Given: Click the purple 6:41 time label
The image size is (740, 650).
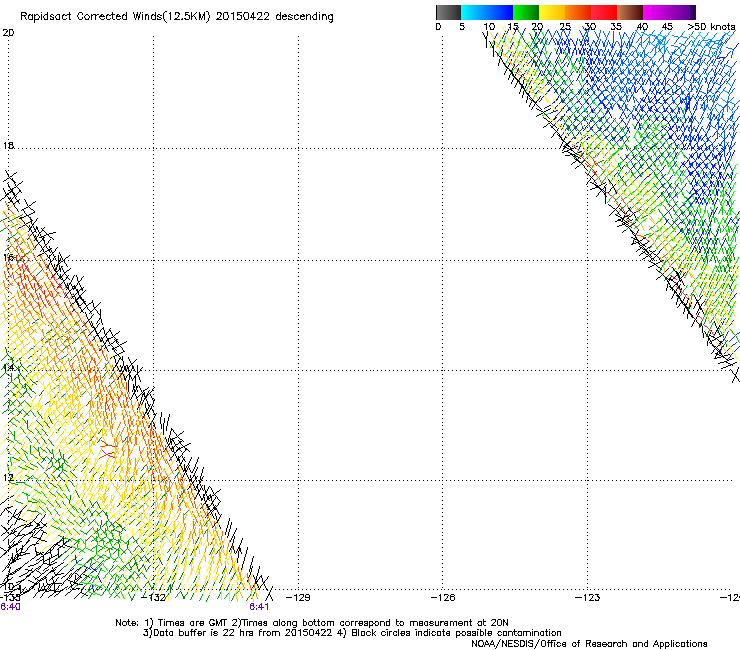Looking at the screenshot, I should click(x=259, y=607).
